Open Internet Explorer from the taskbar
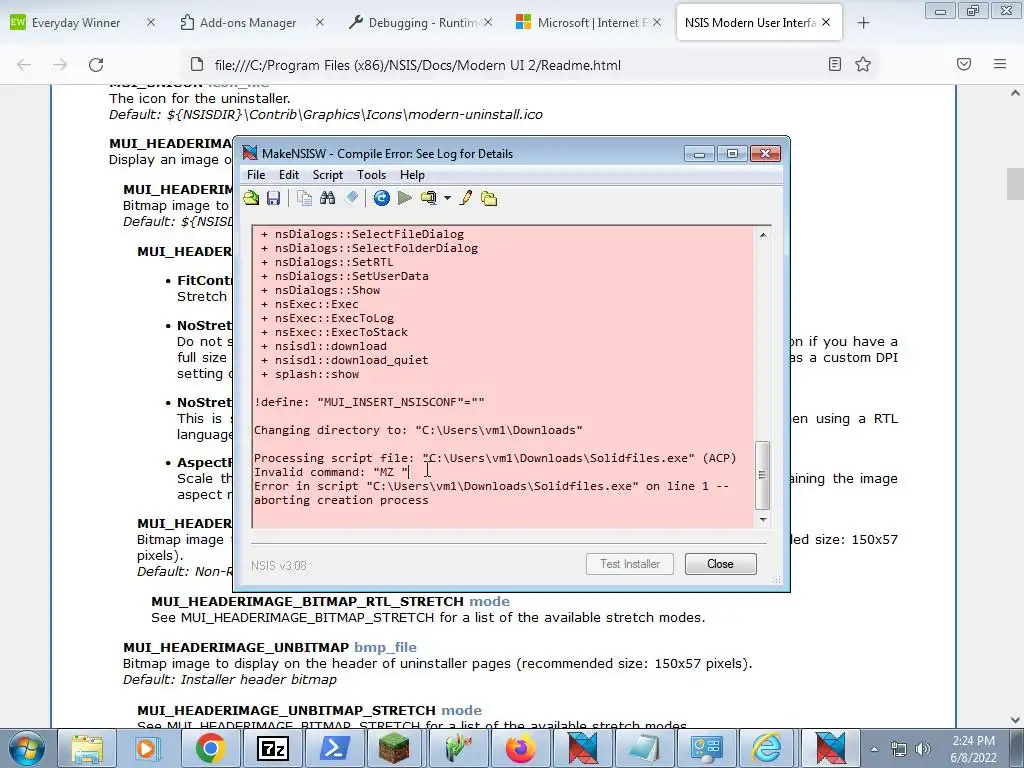Viewport: 1024px width, 768px height. [768, 748]
